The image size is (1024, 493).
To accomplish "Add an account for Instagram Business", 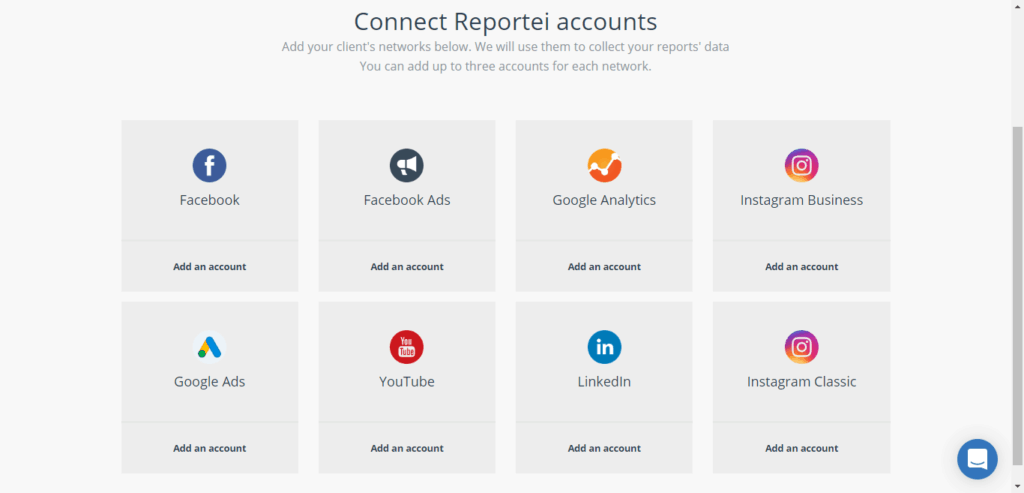I will [801, 266].
